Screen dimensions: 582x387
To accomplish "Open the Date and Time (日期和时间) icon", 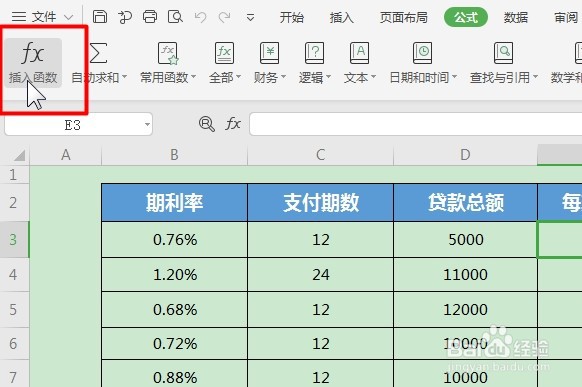I will pyautogui.click(x=422, y=53).
